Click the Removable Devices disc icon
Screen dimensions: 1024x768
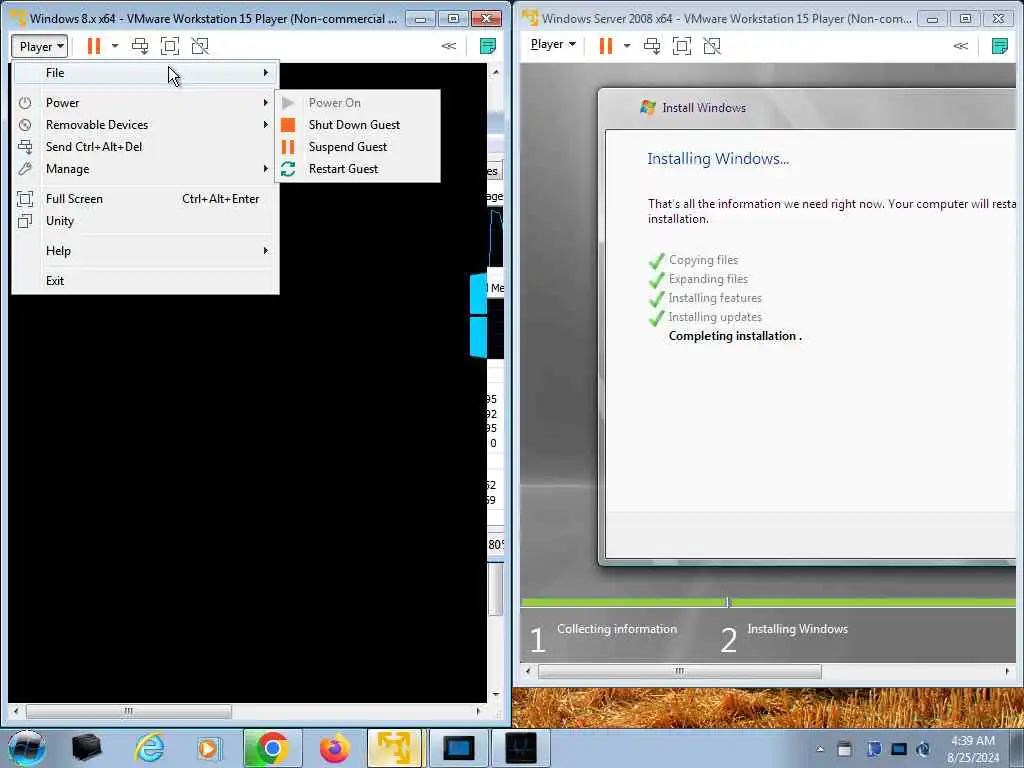tap(25, 125)
